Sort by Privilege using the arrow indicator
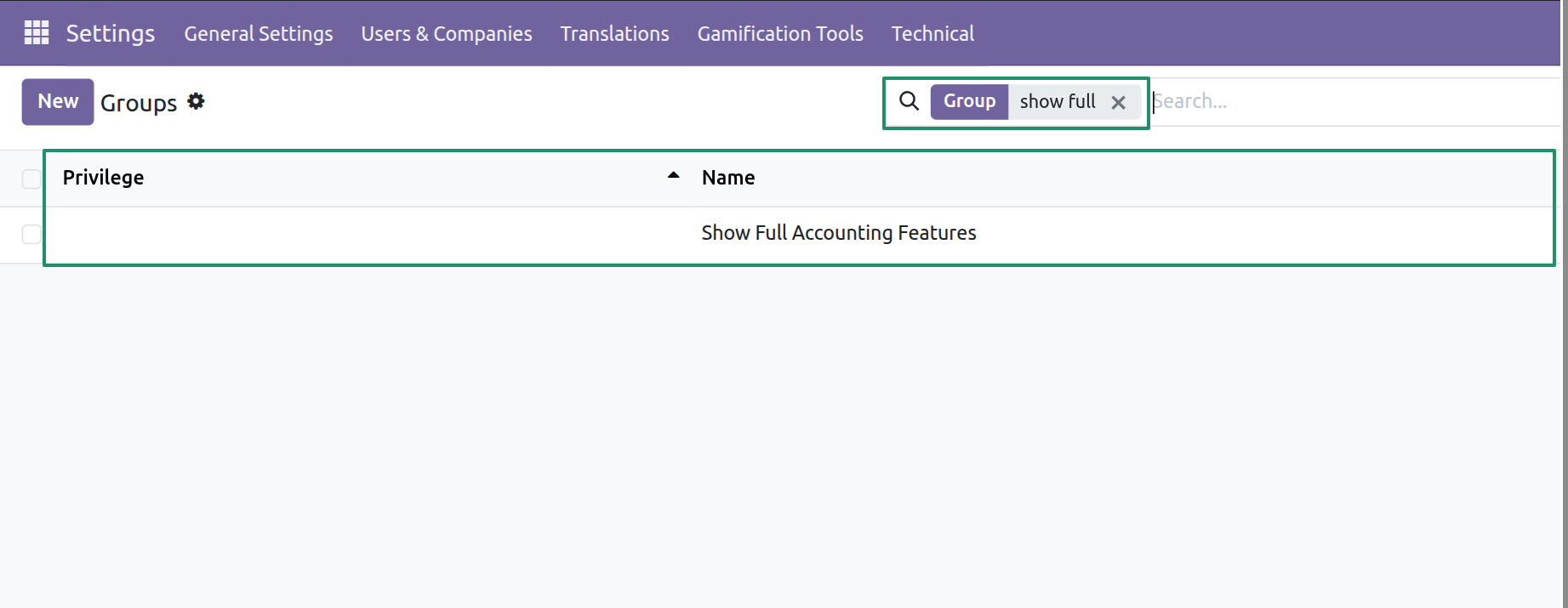 coord(673,176)
